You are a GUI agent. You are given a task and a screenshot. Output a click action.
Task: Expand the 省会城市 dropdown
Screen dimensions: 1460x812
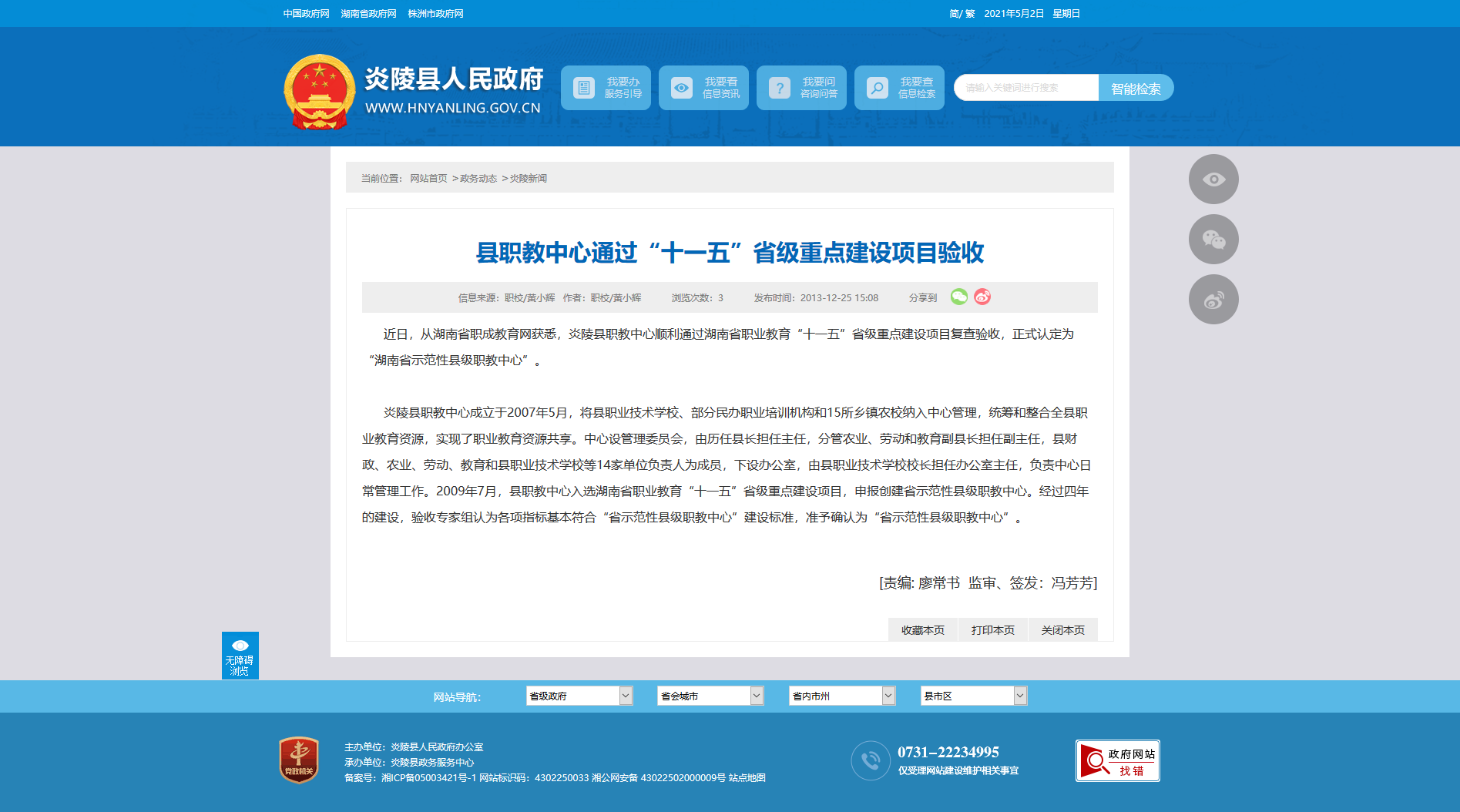coord(710,696)
